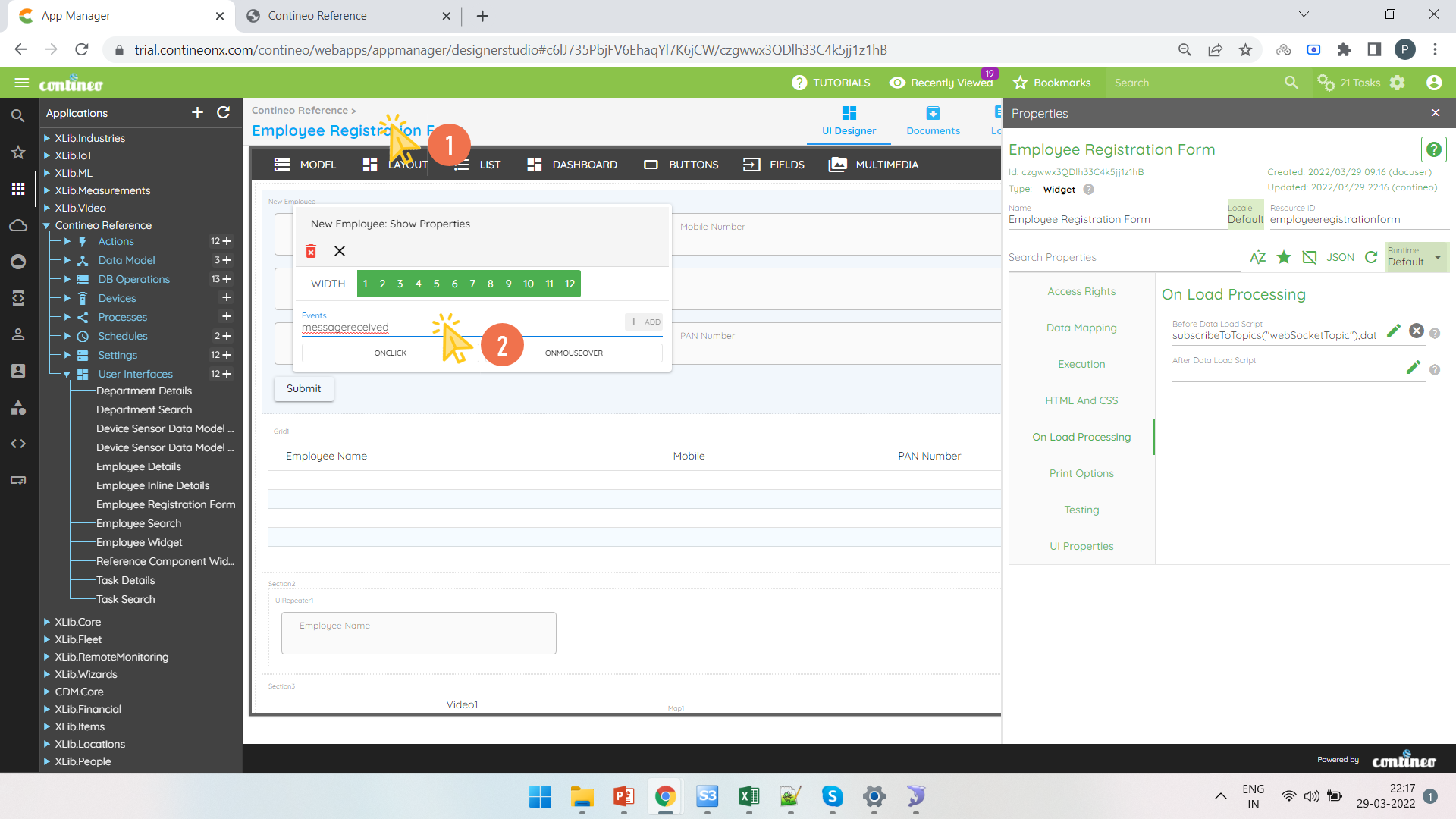
Task: Toggle the ONCLICK event for New Employee
Action: tap(391, 353)
